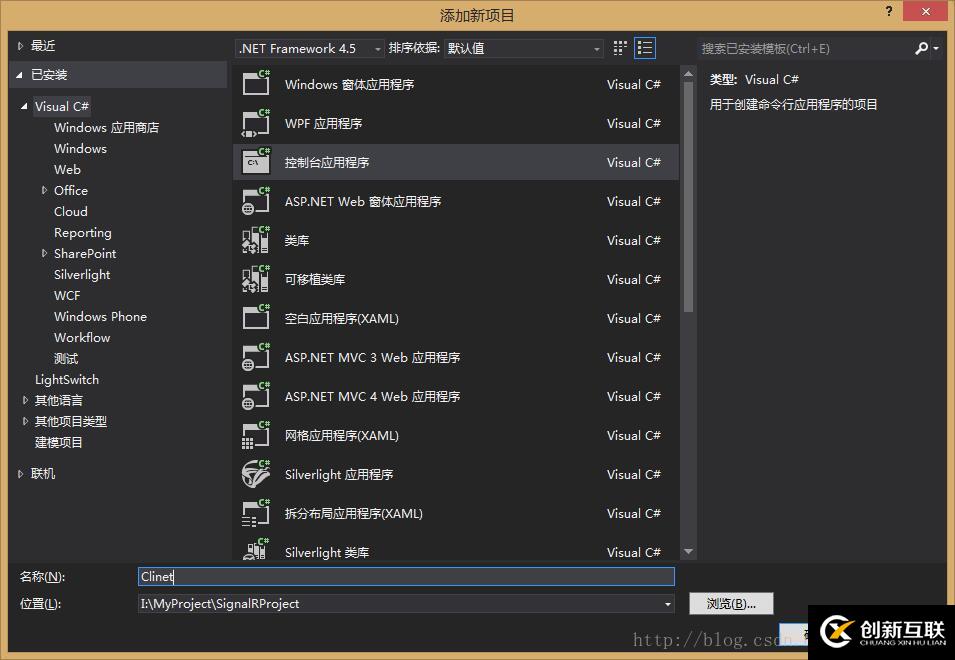Switch to medium icons list view

point(645,48)
